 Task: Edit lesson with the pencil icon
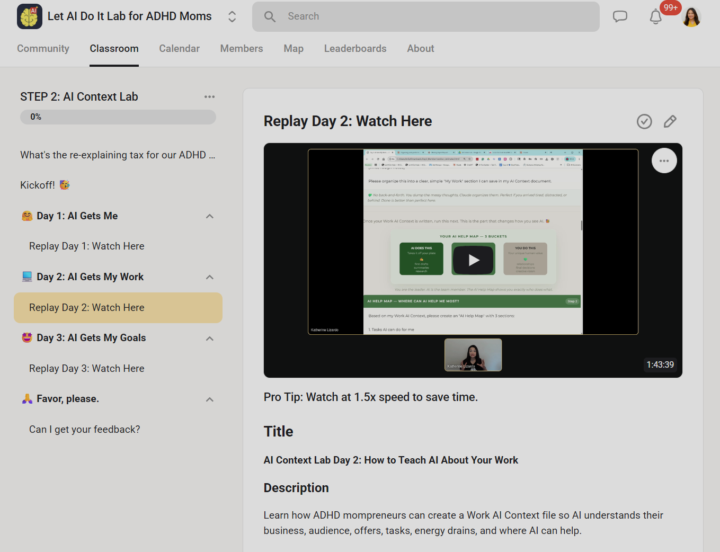click(x=670, y=121)
